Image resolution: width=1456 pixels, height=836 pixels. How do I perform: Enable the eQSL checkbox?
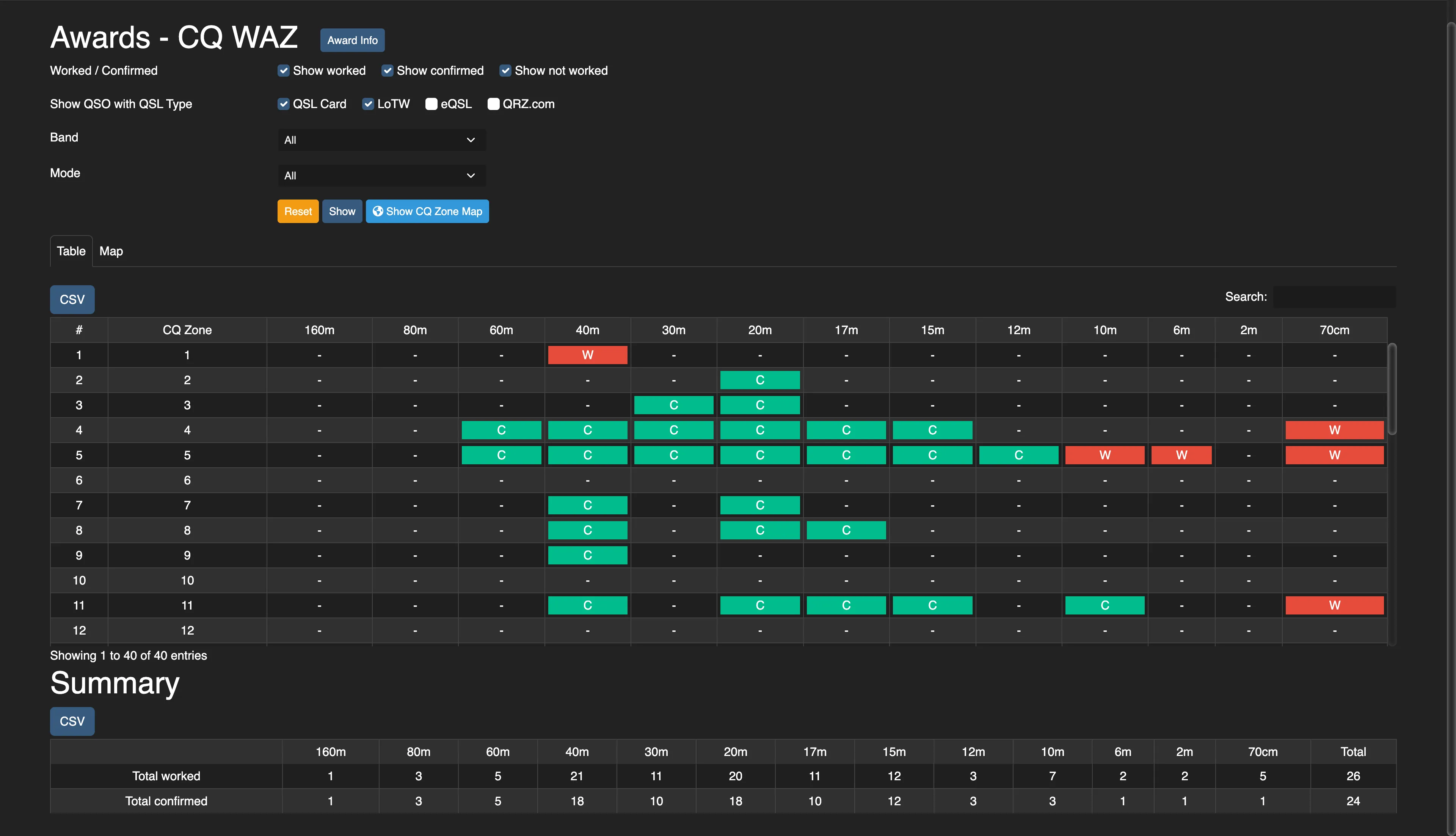(x=431, y=104)
